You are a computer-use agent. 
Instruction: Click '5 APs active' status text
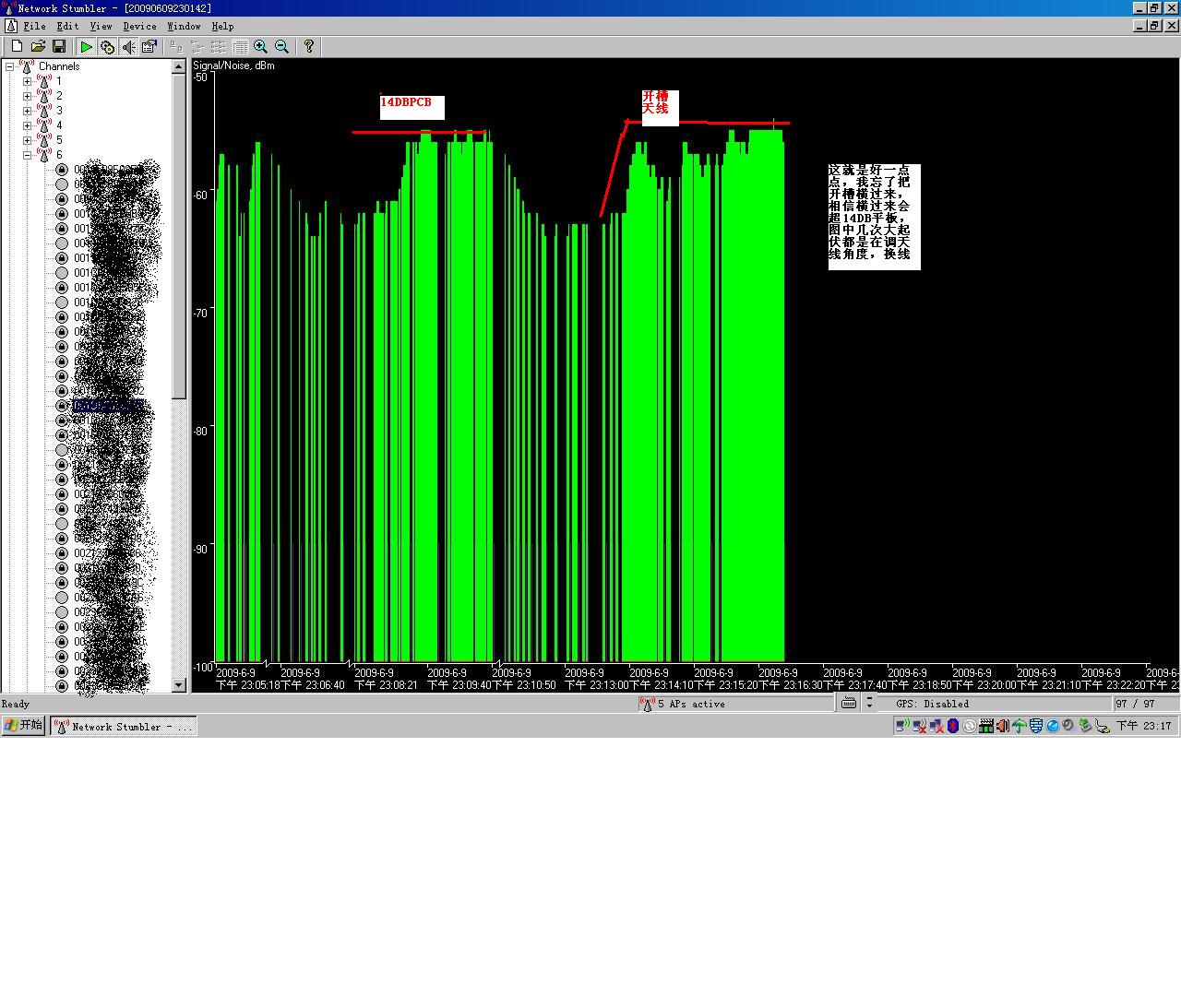click(691, 704)
